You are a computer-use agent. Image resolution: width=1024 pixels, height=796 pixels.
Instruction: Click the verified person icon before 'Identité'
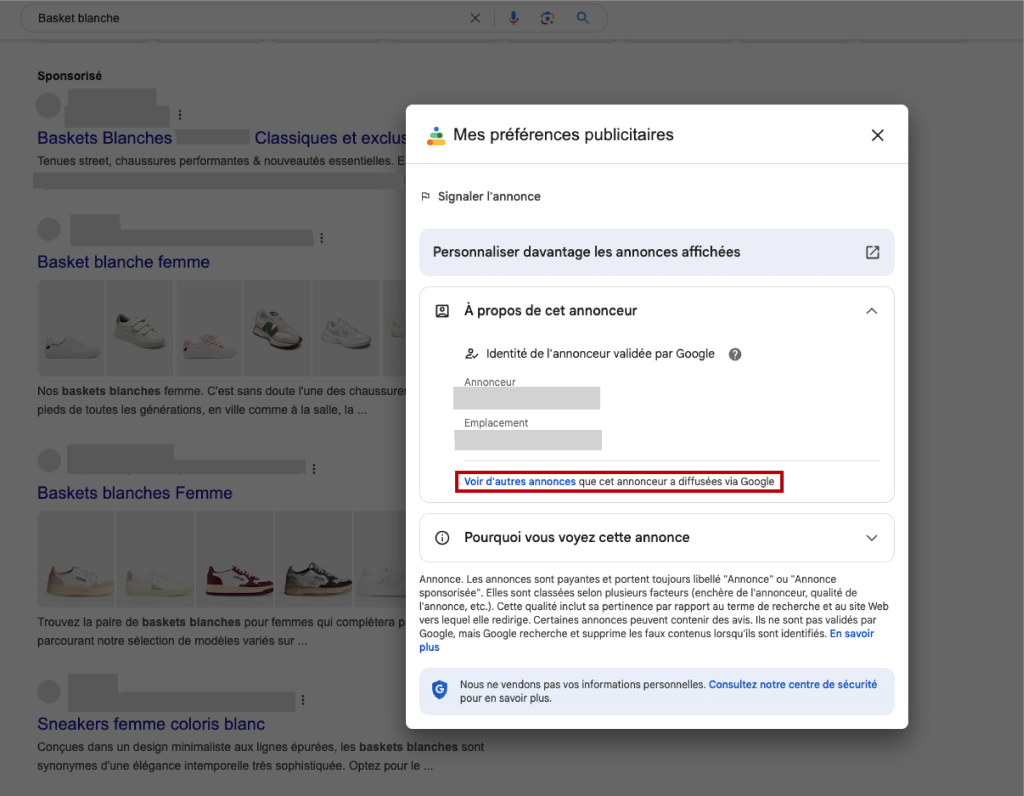471,354
